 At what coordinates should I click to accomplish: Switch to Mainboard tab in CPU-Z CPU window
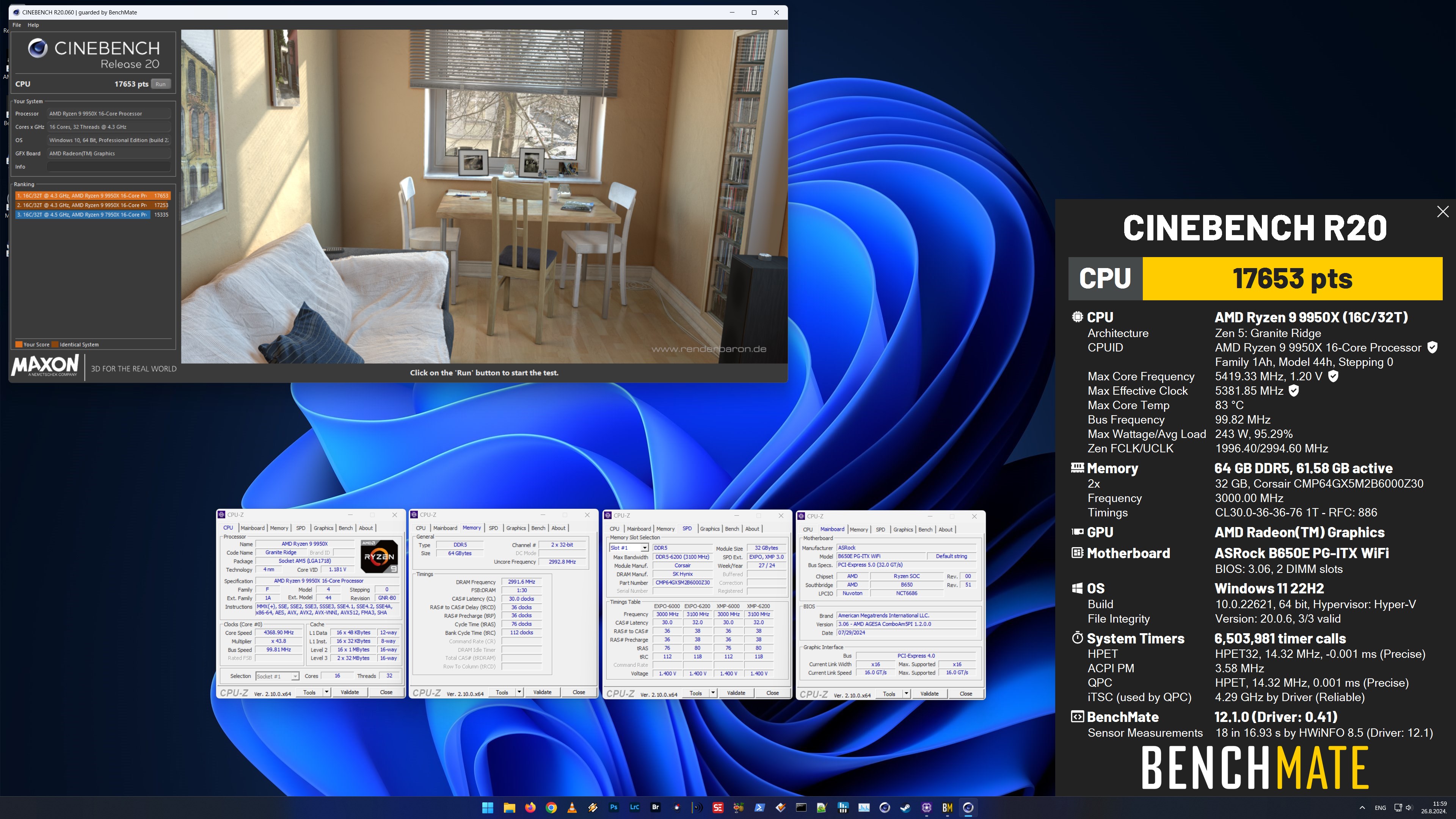click(x=252, y=528)
